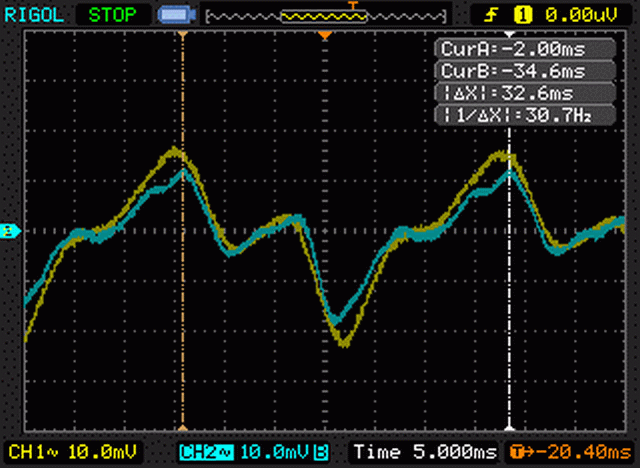Click the orange trigger position marker at grid top
This screenshot has width=640, height=468.
325,35
